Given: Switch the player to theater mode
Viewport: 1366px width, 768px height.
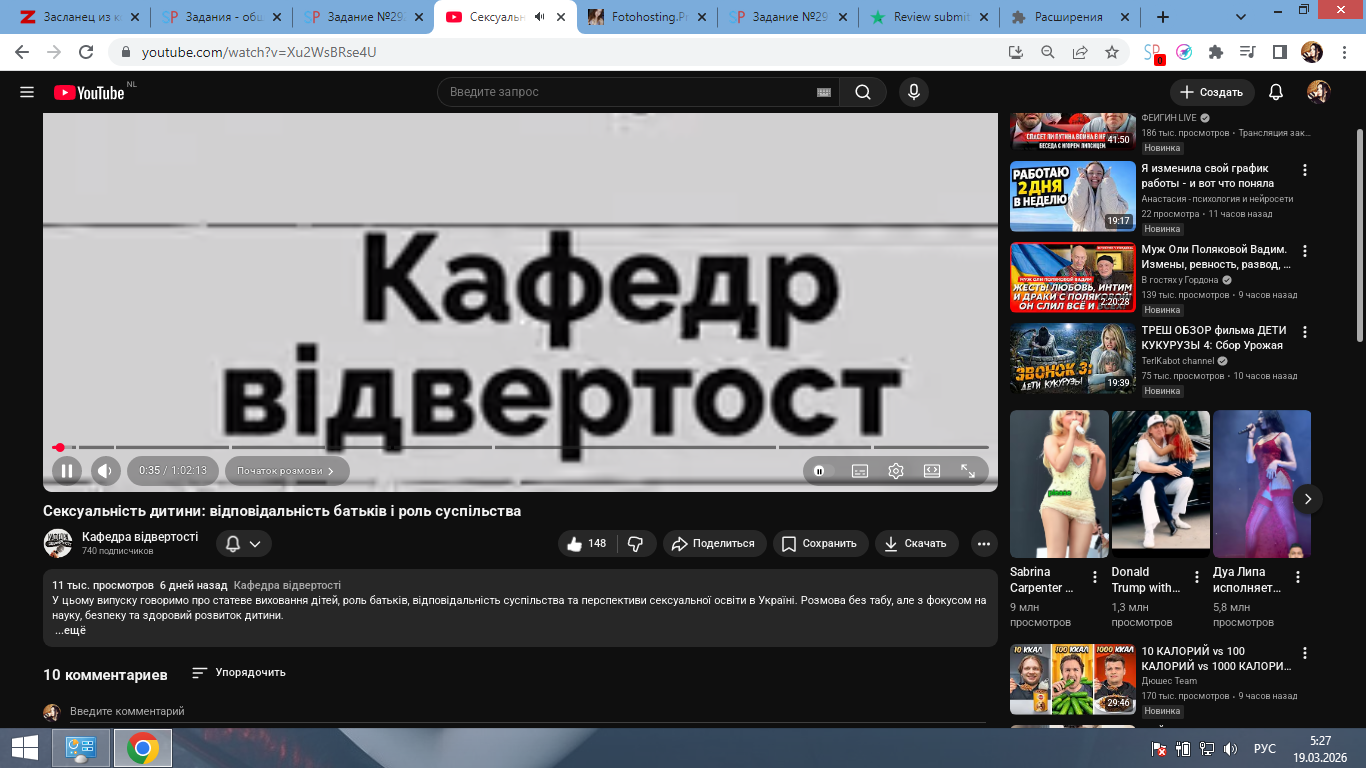Looking at the screenshot, I should pyautogui.click(x=932, y=471).
